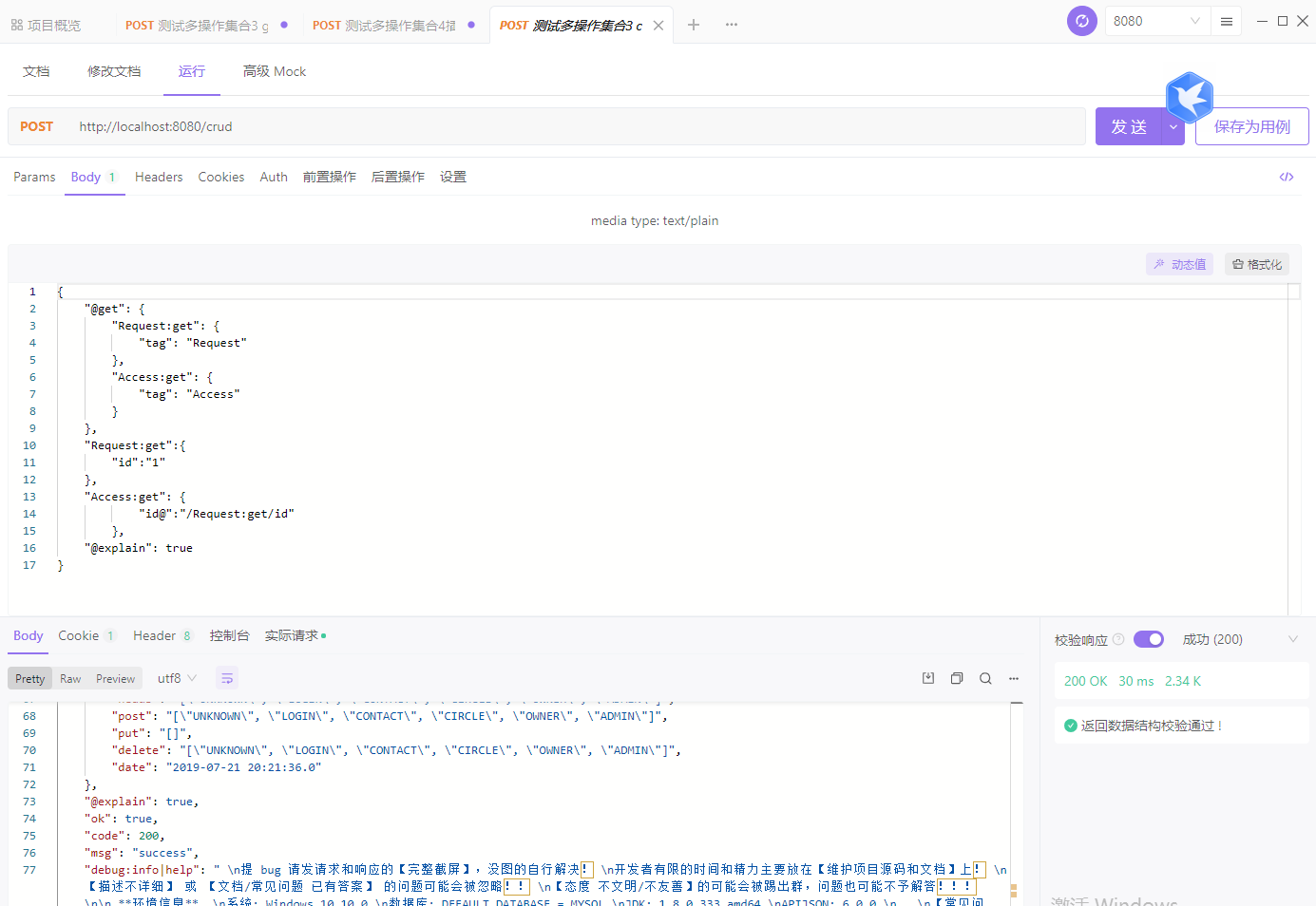Expand the send button dropdown arrow
This screenshot has width=1316, height=906.
[x=1173, y=126]
